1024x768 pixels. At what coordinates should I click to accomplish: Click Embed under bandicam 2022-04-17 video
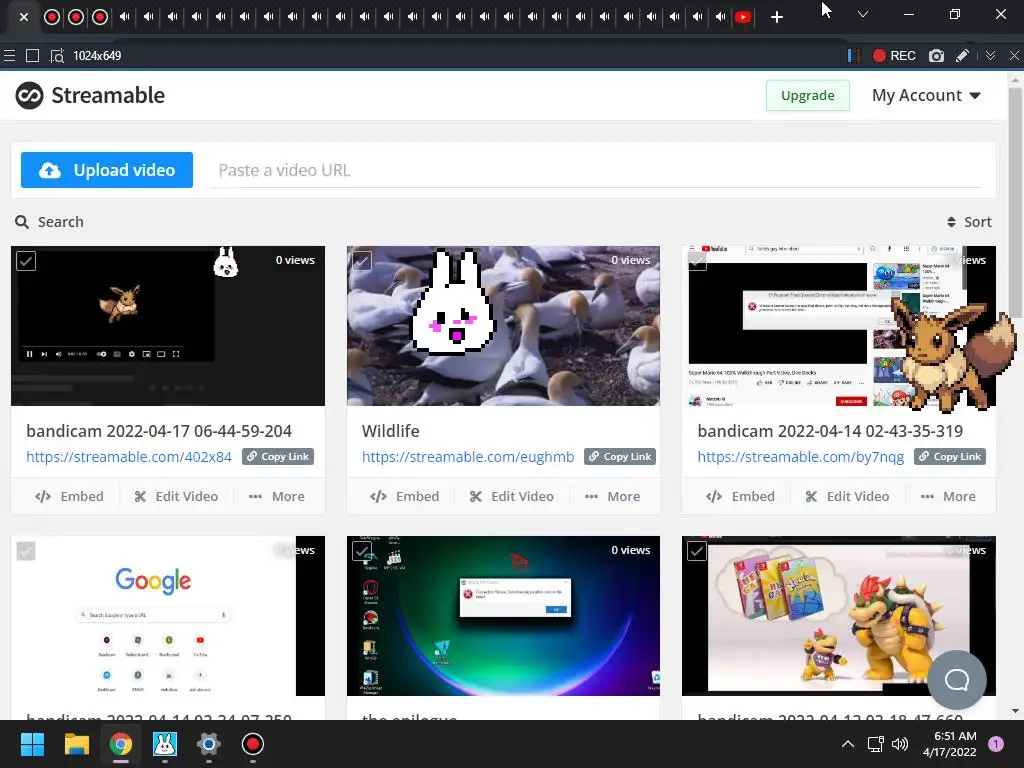[69, 496]
